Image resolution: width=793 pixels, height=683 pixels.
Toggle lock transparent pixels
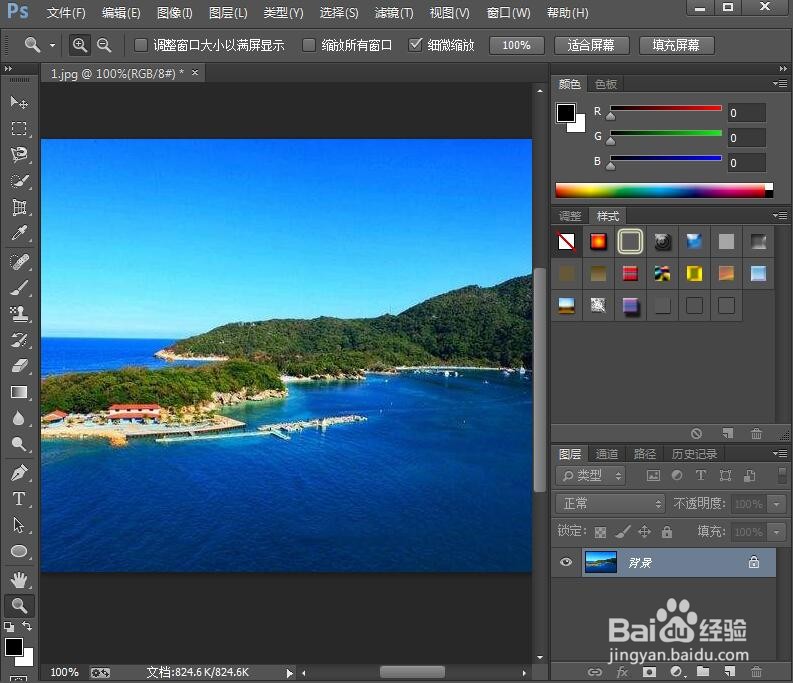pyautogui.click(x=600, y=532)
